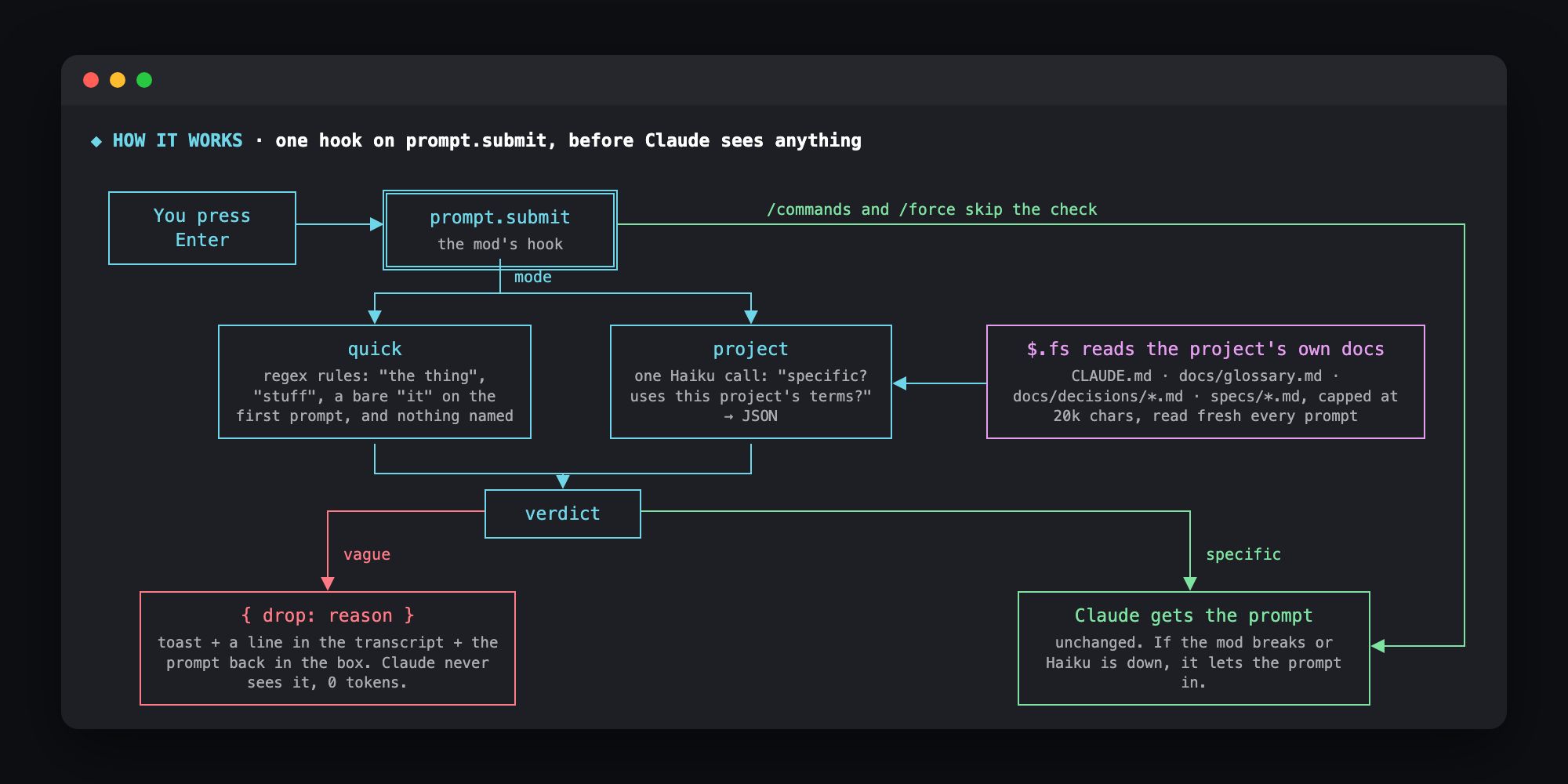Click the 'toast + a line' description
Screen dimensions: 1568x784
328,662
